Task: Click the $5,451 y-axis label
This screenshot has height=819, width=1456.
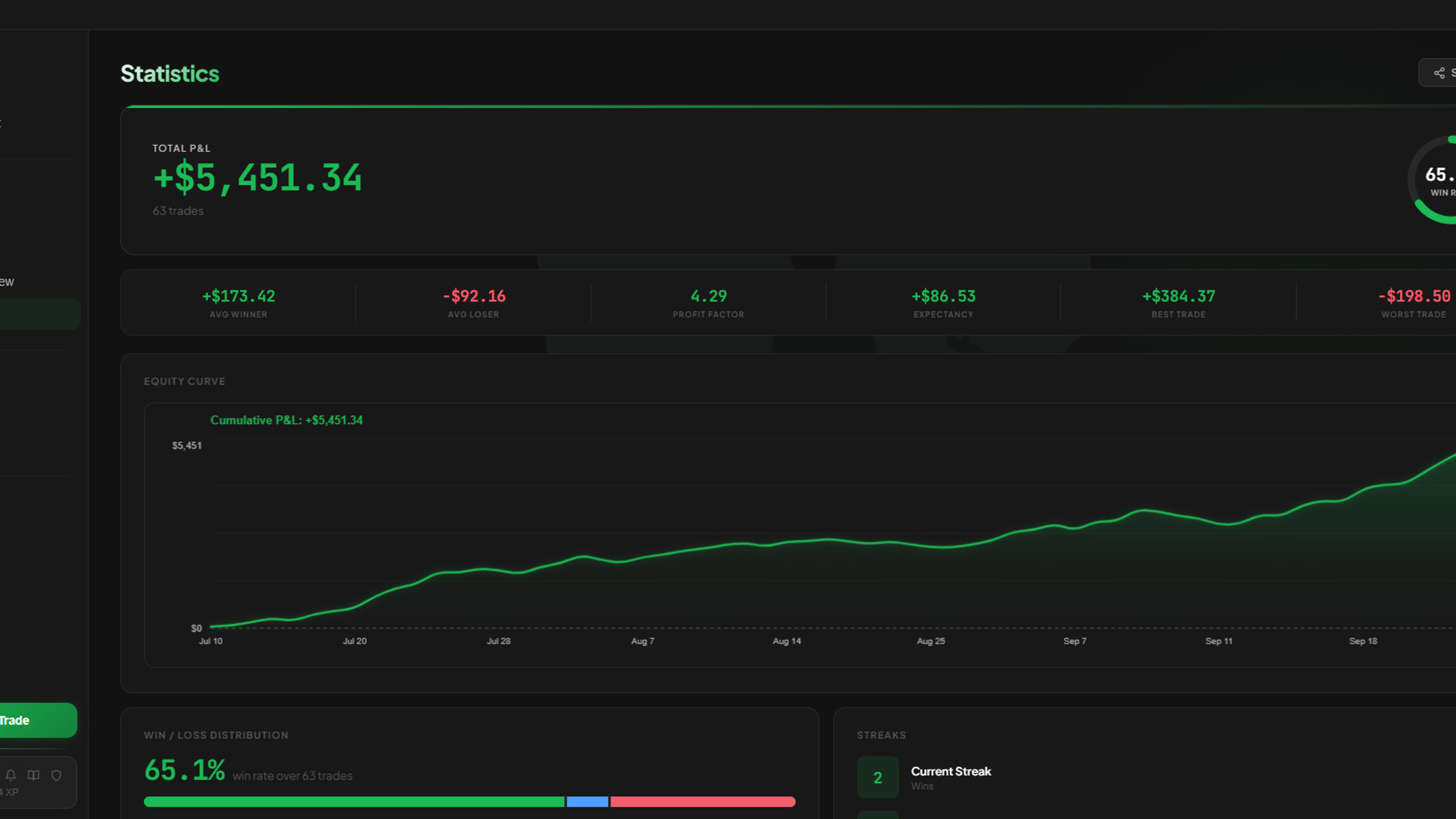Action: (x=187, y=445)
